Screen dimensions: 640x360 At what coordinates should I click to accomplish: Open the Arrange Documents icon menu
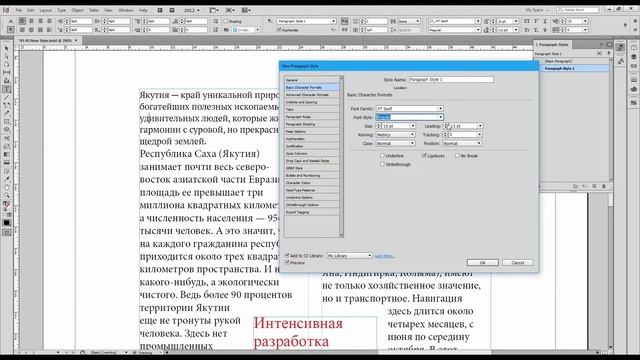247,10
